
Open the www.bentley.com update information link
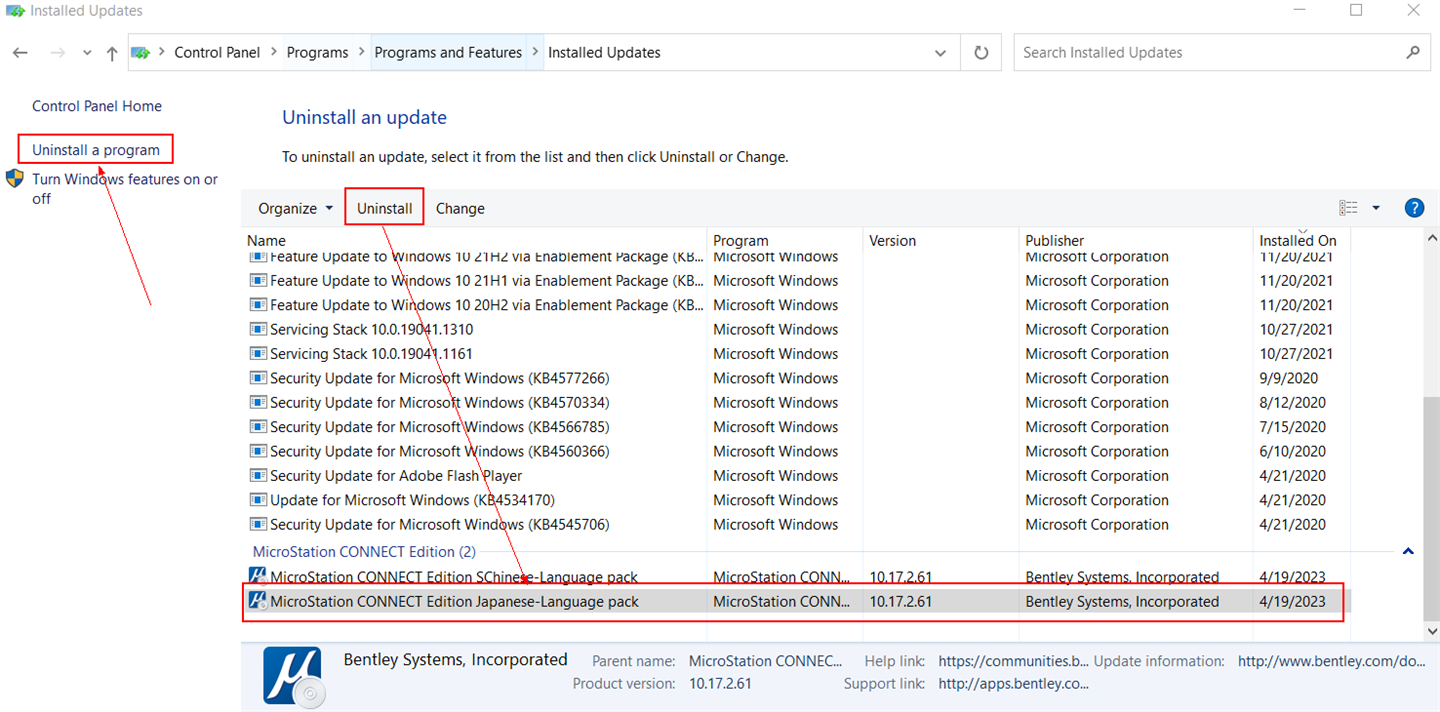pos(1332,661)
